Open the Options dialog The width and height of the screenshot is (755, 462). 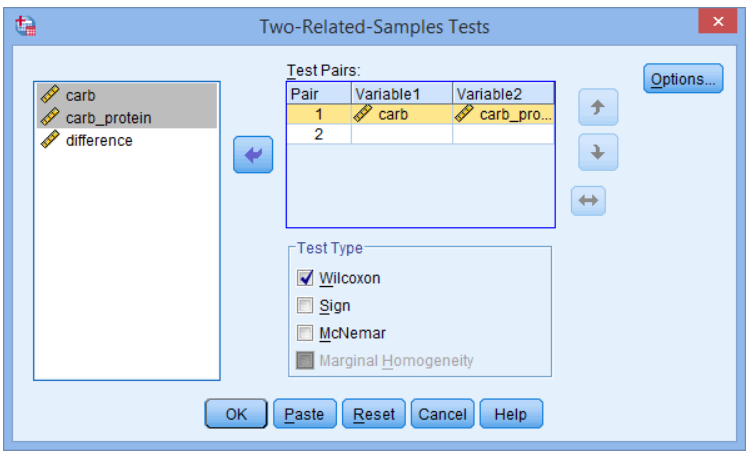tap(683, 79)
